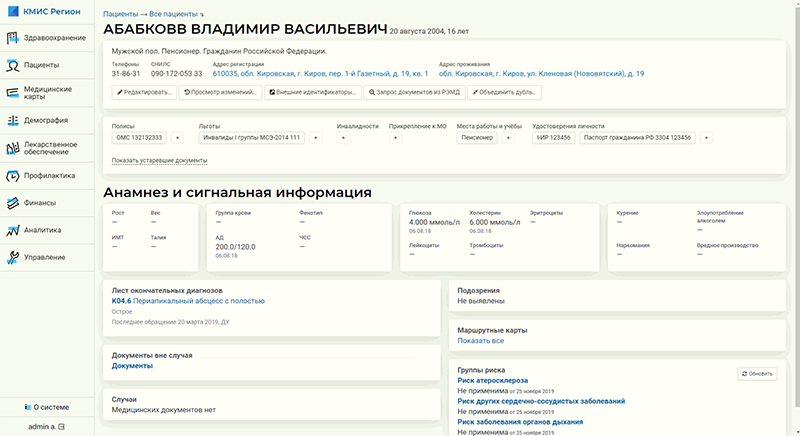Open the Демография sidebar icon
This screenshot has height=436, width=800.
click(13, 120)
